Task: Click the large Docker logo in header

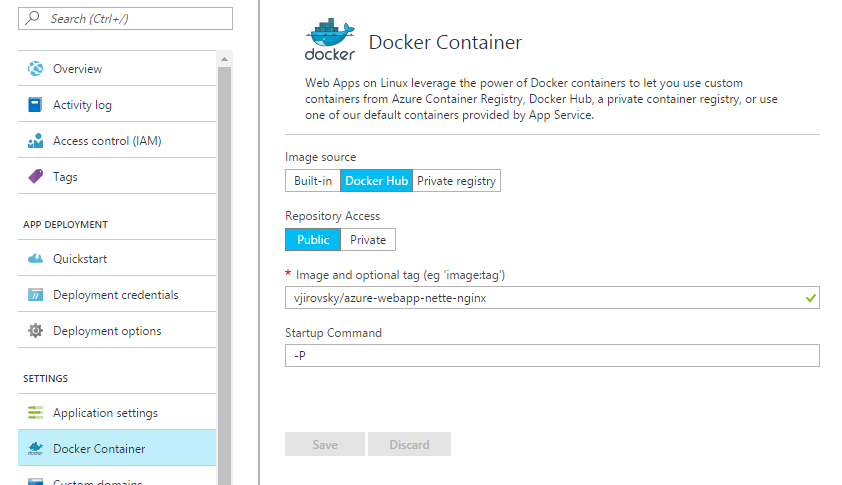Action: tap(330, 40)
